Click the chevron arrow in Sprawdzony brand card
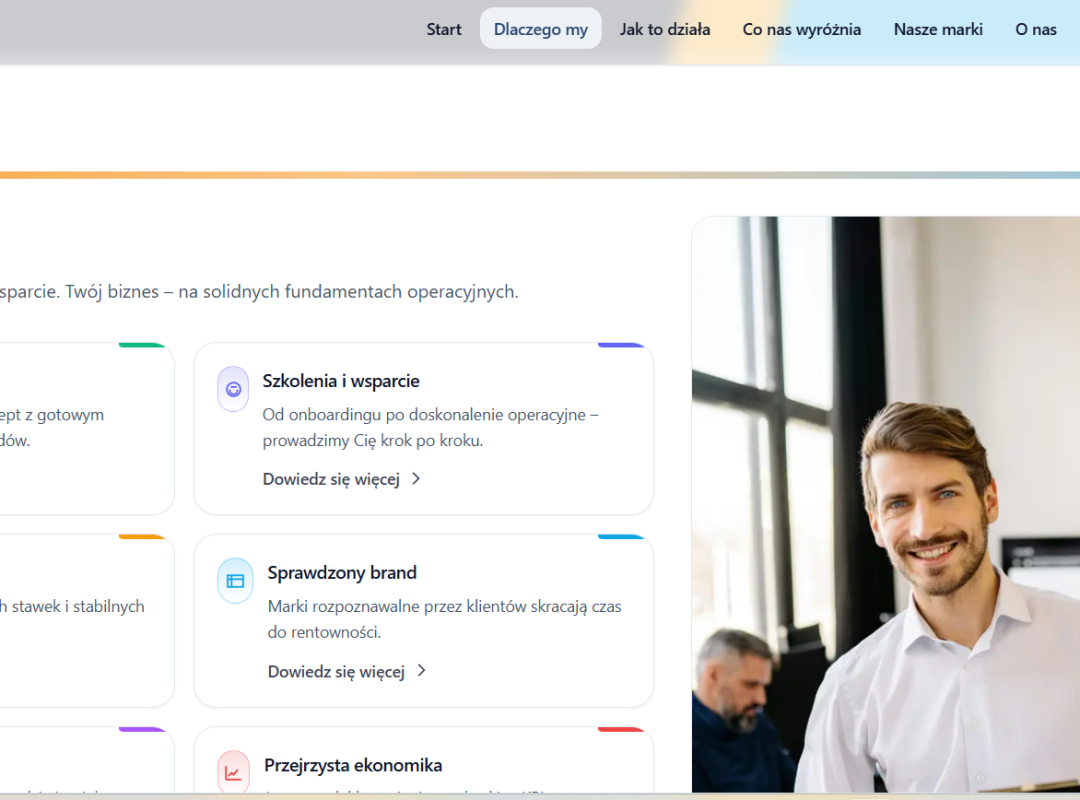Screen dimensions: 1080x800 click(421, 671)
